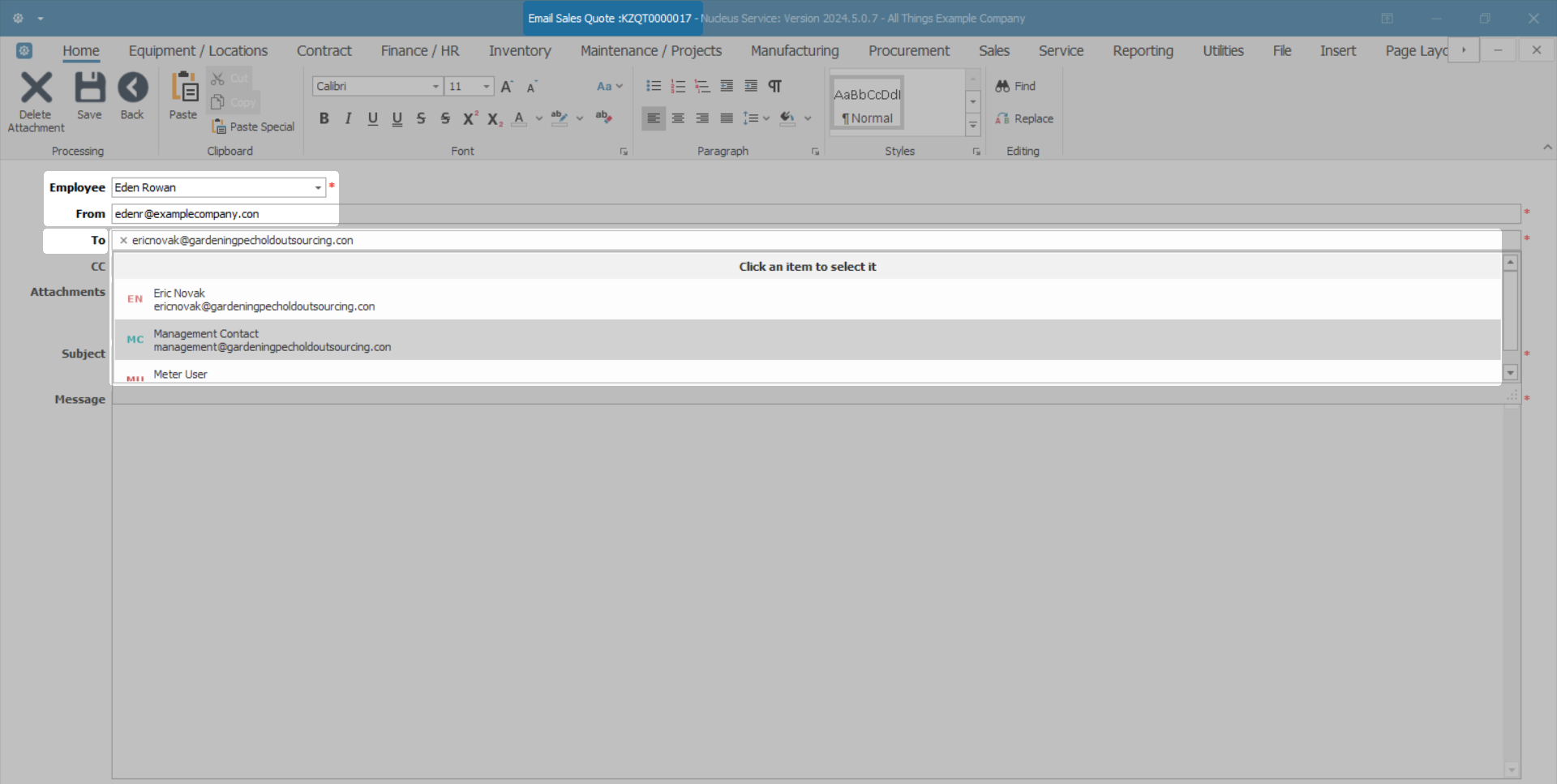Open the font size dropdown
This screenshot has height=784, width=1557.
point(486,87)
